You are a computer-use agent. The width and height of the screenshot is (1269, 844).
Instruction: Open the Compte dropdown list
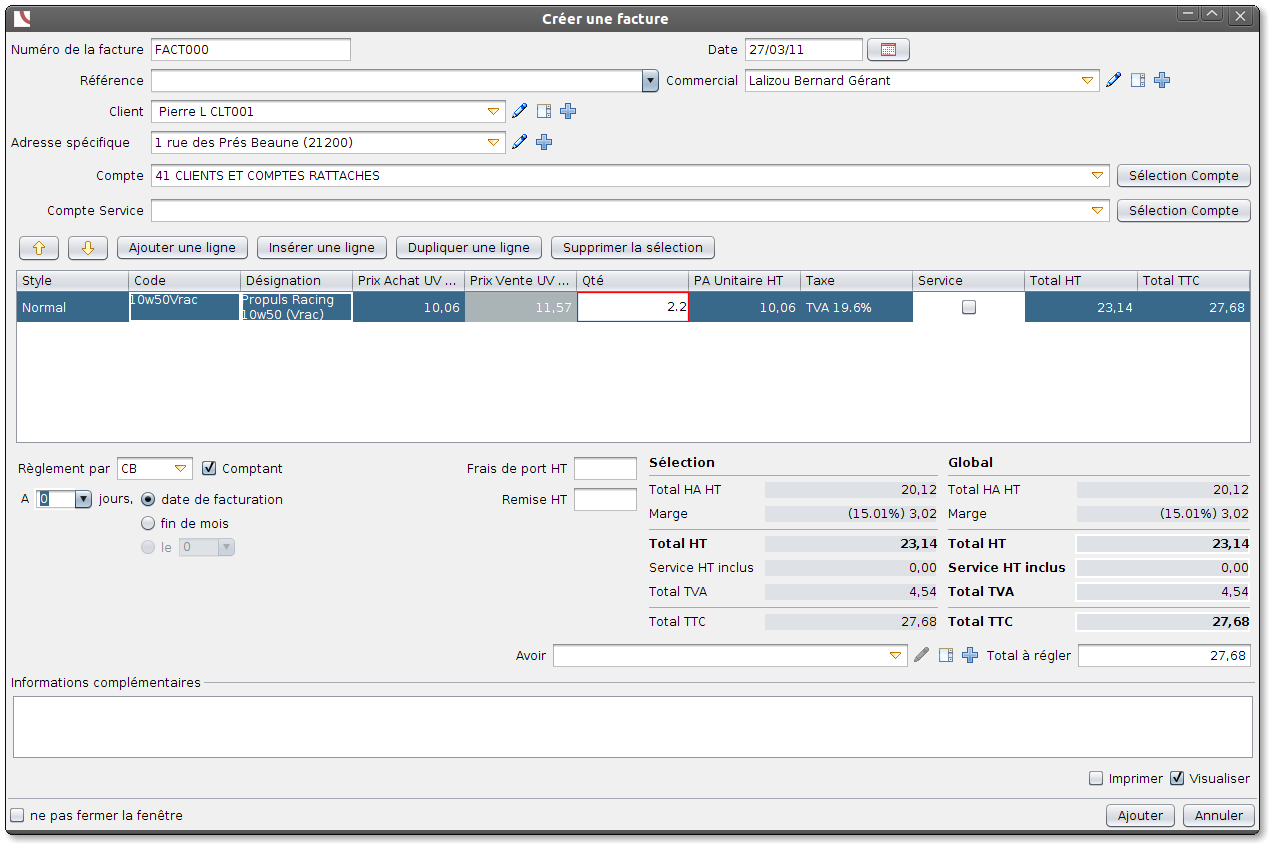click(1098, 176)
